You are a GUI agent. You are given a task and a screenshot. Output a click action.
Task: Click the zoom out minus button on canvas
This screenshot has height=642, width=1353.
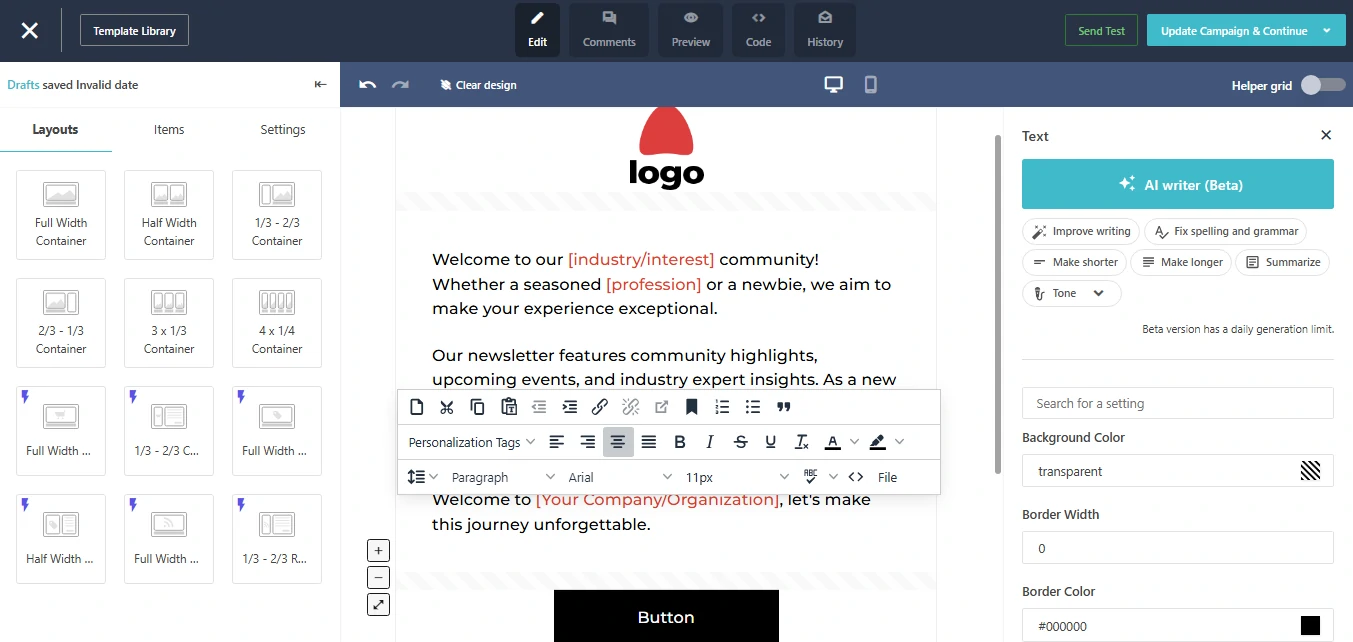(378, 577)
